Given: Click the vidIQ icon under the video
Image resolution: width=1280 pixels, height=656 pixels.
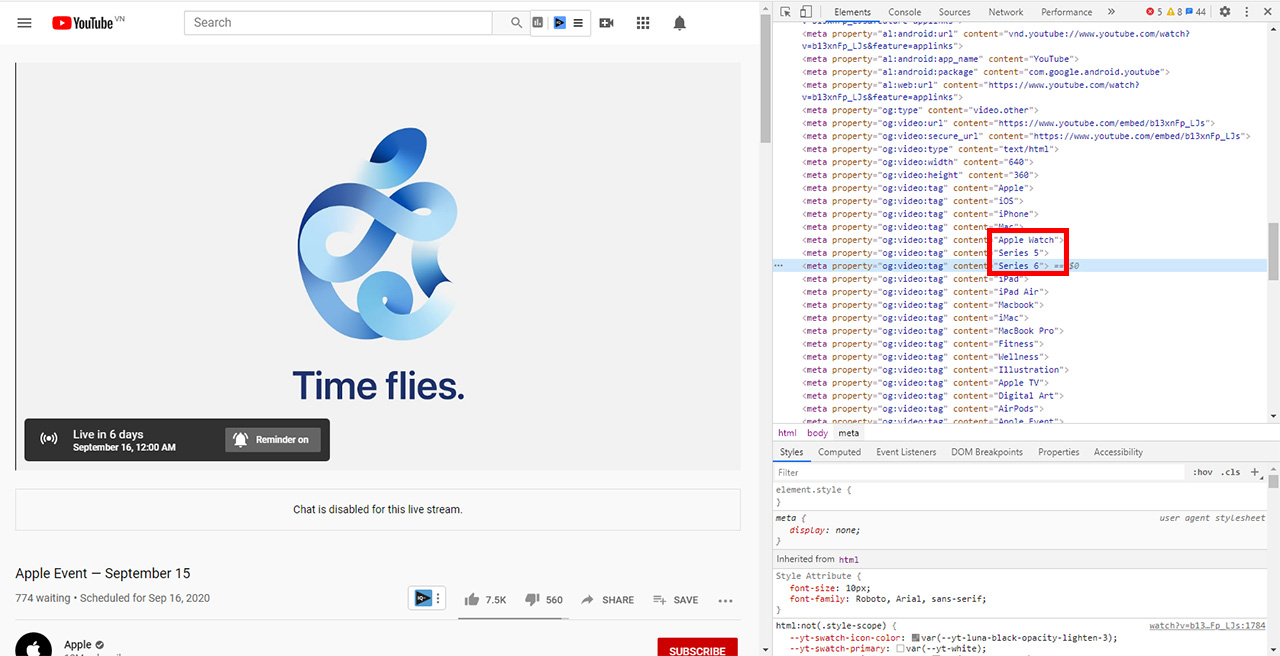Looking at the screenshot, I should point(422,598).
